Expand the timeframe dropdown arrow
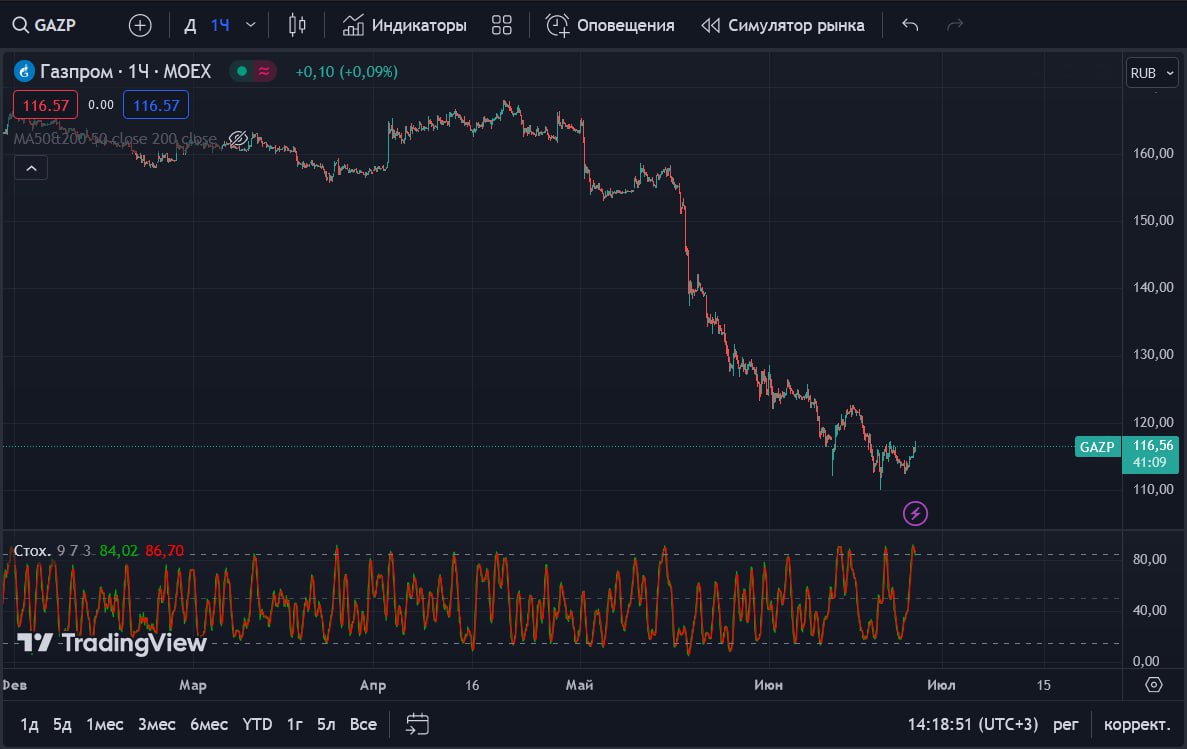 coord(251,25)
